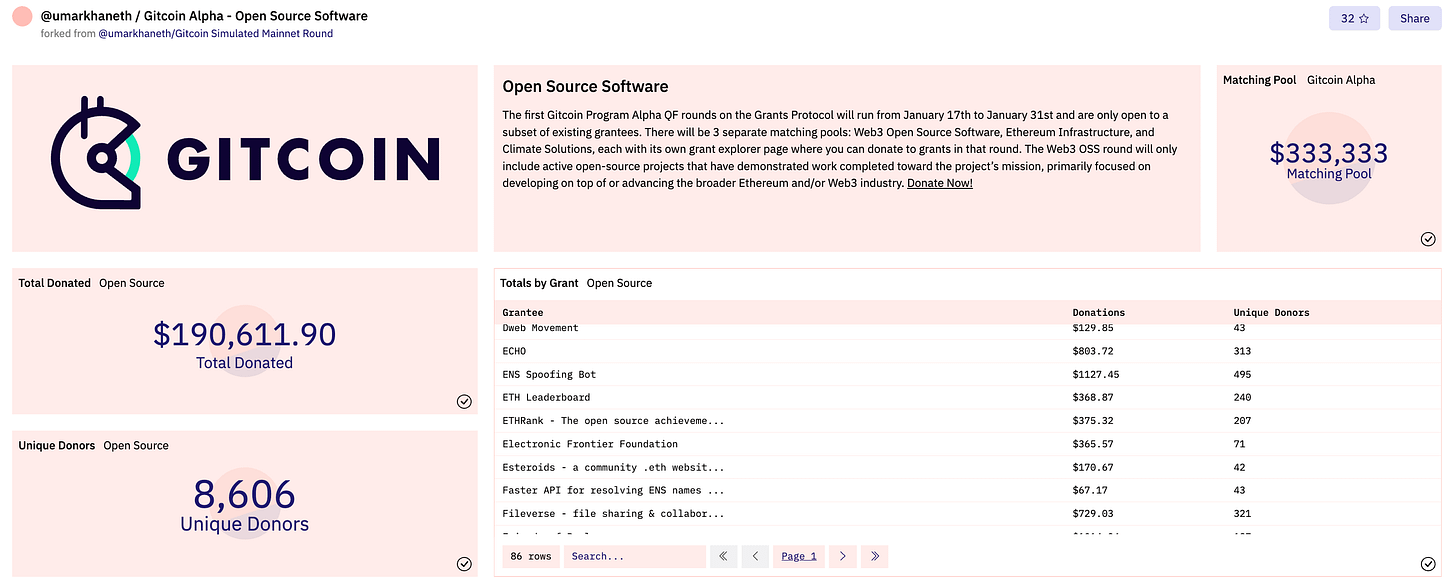Open the forked-from Gitcoin Simulated Mainnet Round link
This screenshot has height=587, width=1456.
coord(215,33)
